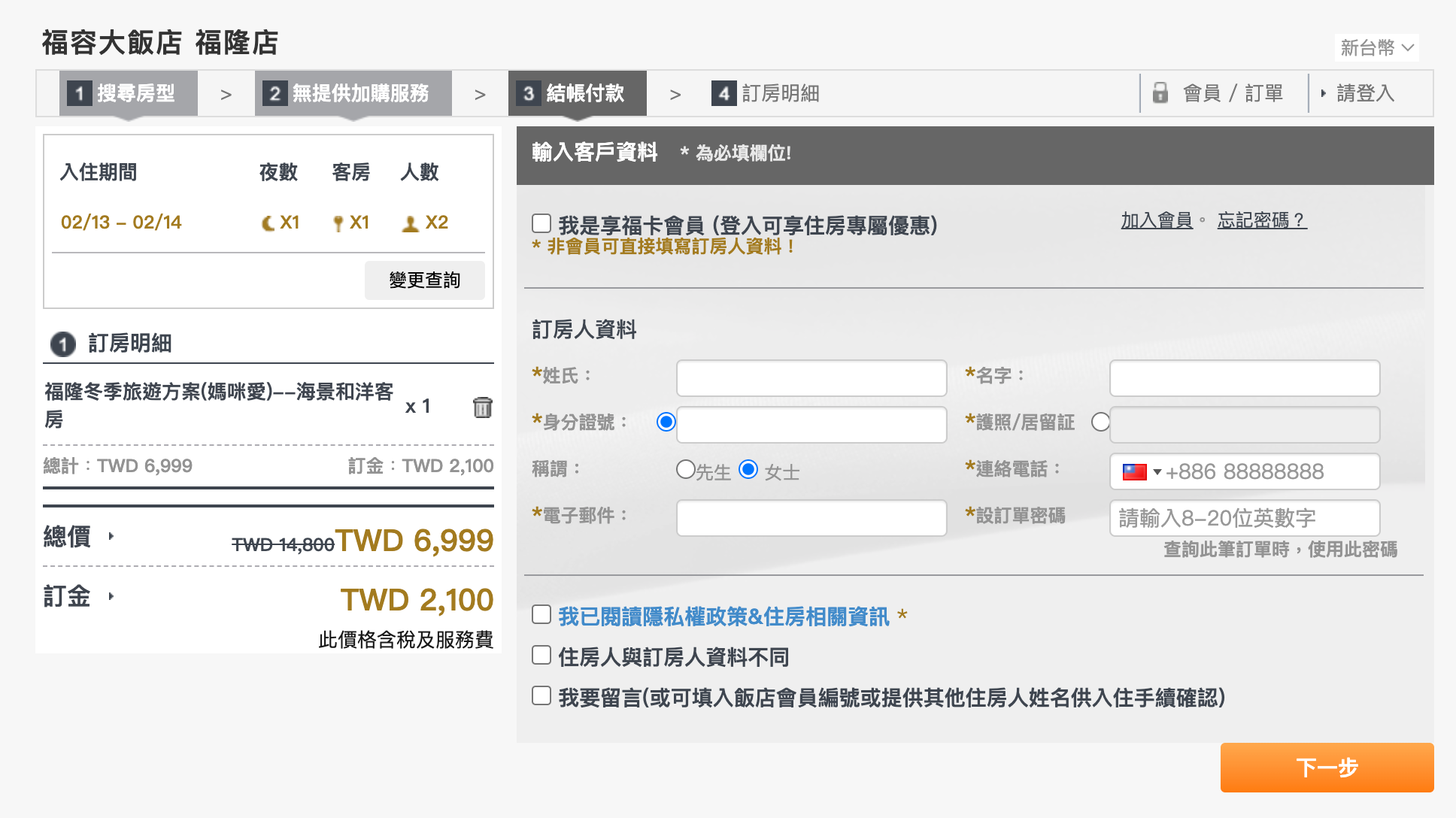
Task: Select 先生 title radio button
Action: (x=685, y=470)
